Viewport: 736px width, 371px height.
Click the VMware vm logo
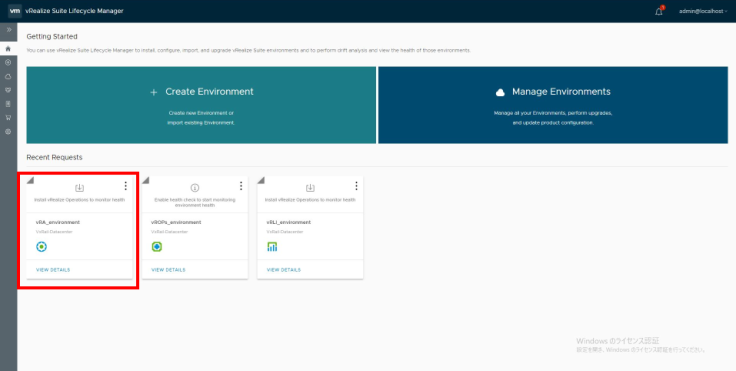coord(15,11)
